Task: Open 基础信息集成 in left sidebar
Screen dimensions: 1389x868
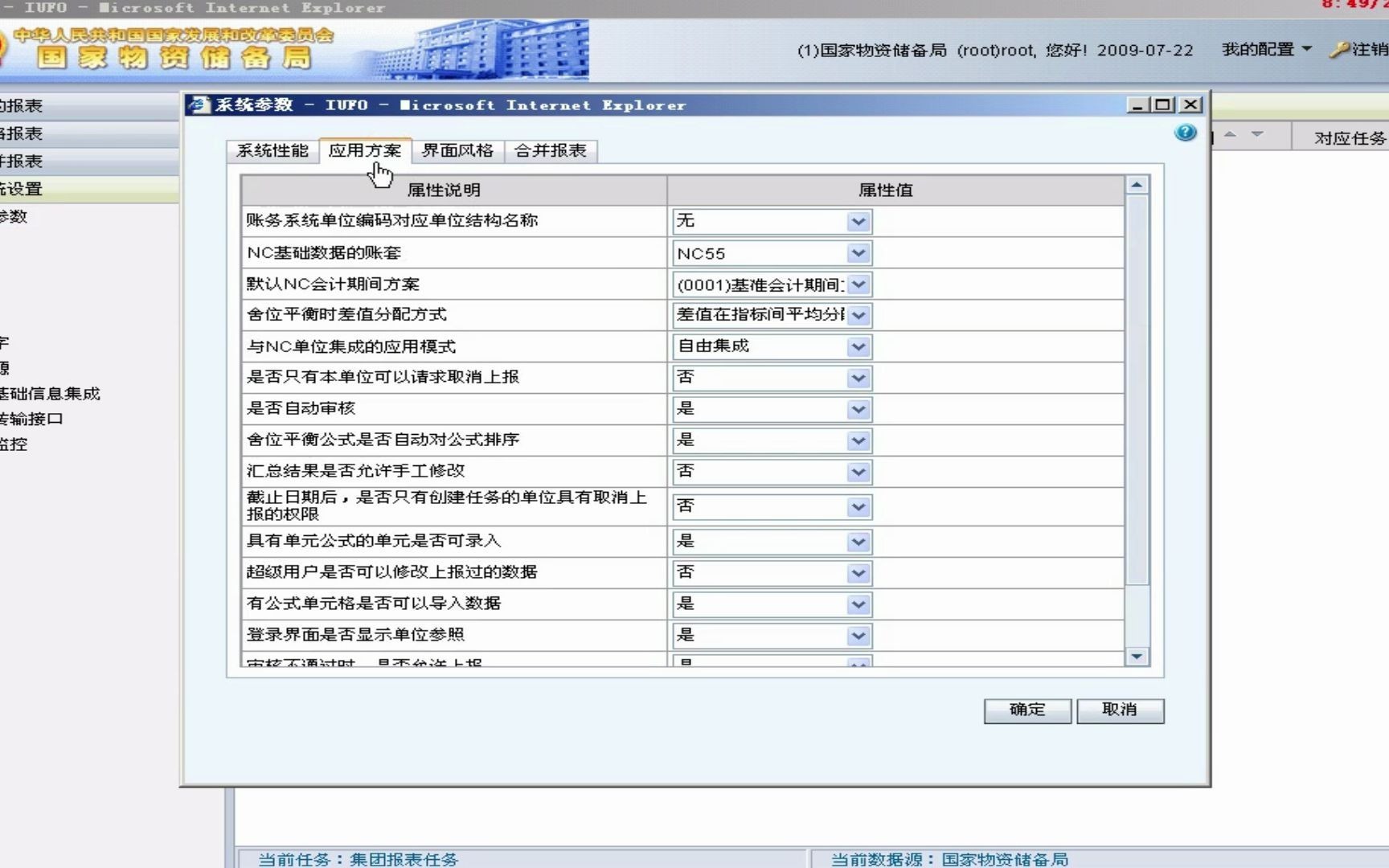Action: tap(50, 394)
